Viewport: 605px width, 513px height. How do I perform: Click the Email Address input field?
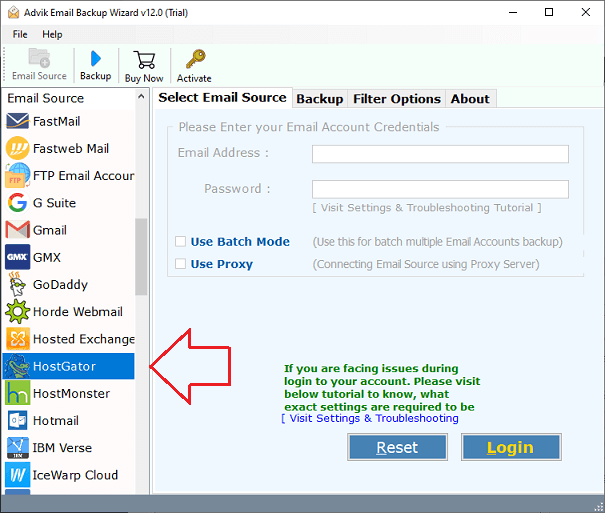pyautogui.click(x=440, y=154)
